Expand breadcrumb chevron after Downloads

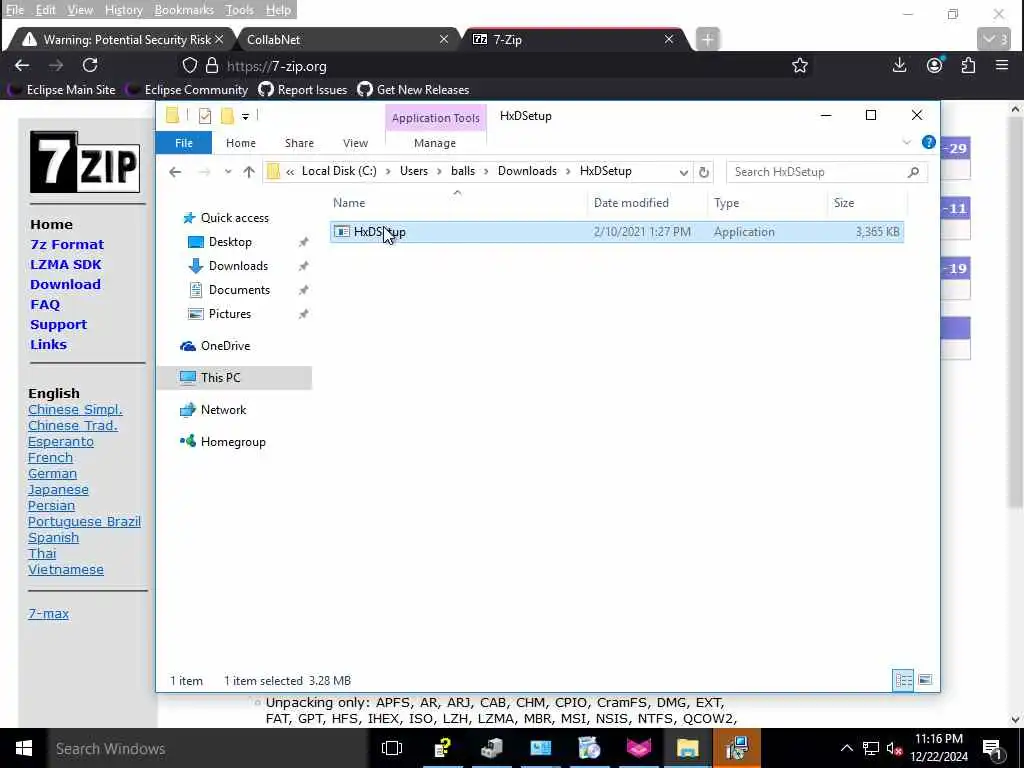568,171
